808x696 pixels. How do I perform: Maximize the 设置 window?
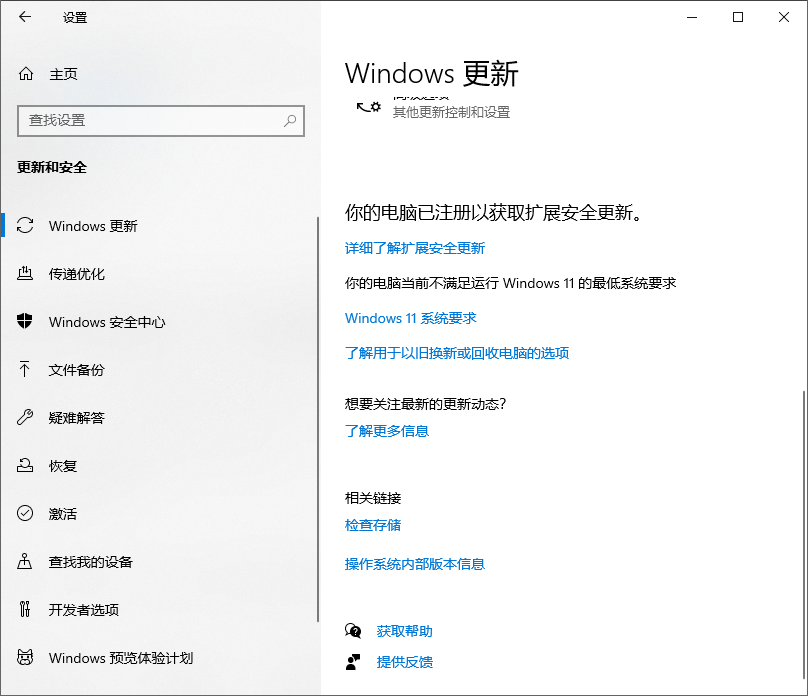click(738, 17)
